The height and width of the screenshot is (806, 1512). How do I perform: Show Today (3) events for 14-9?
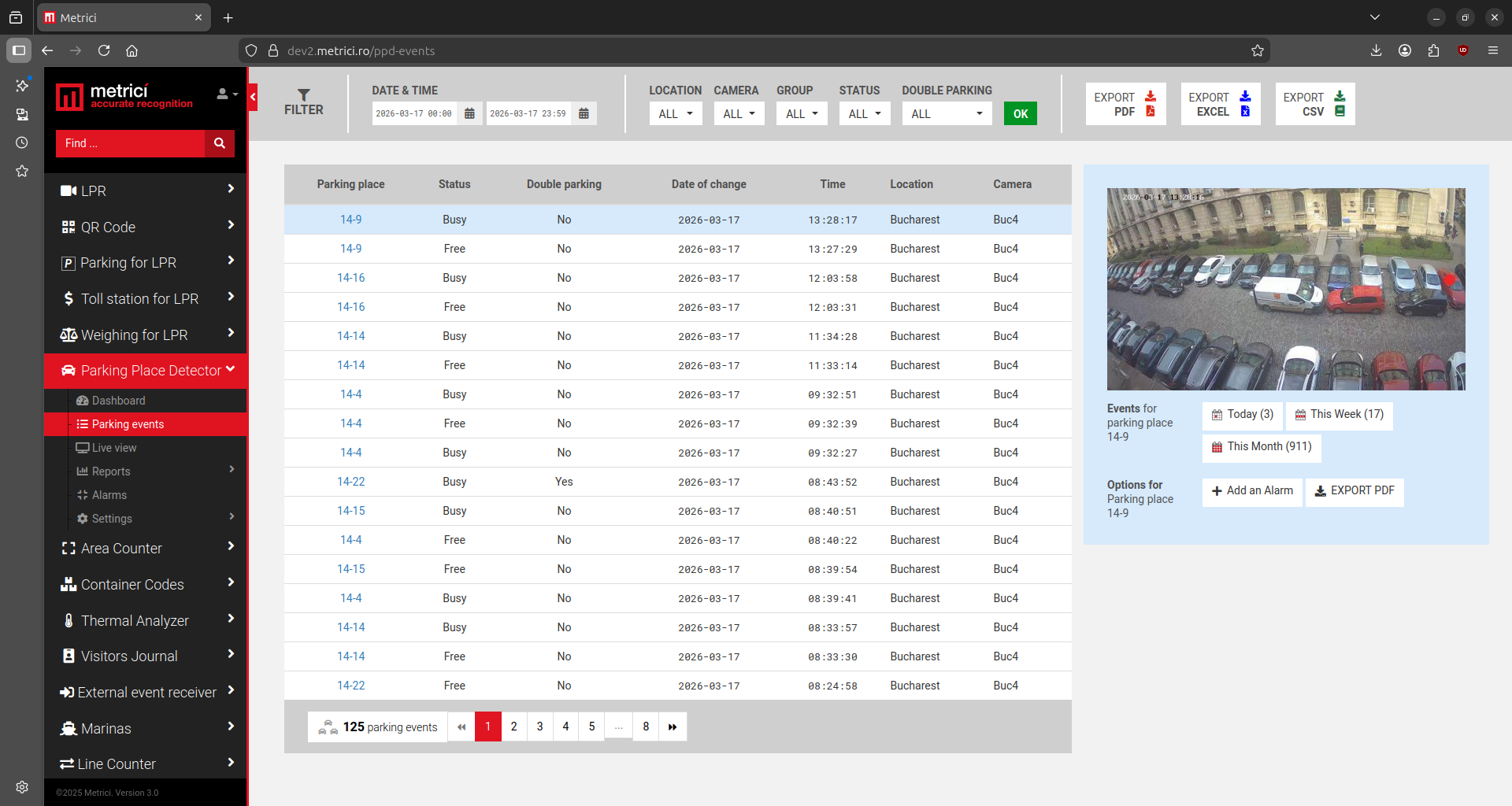(x=1243, y=415)
